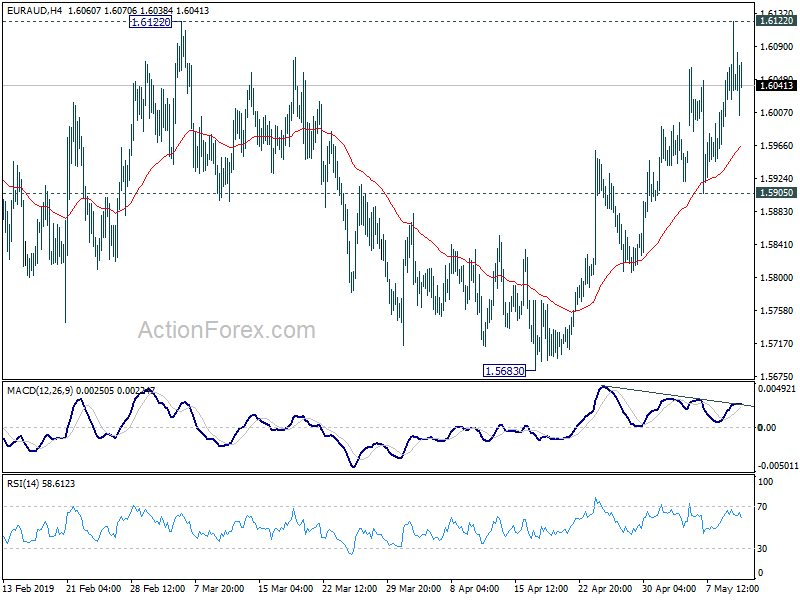The height and width of the screenshot is (600, 800).
Task: Click the 1.59660 price axis value
Action: [777, 145]
